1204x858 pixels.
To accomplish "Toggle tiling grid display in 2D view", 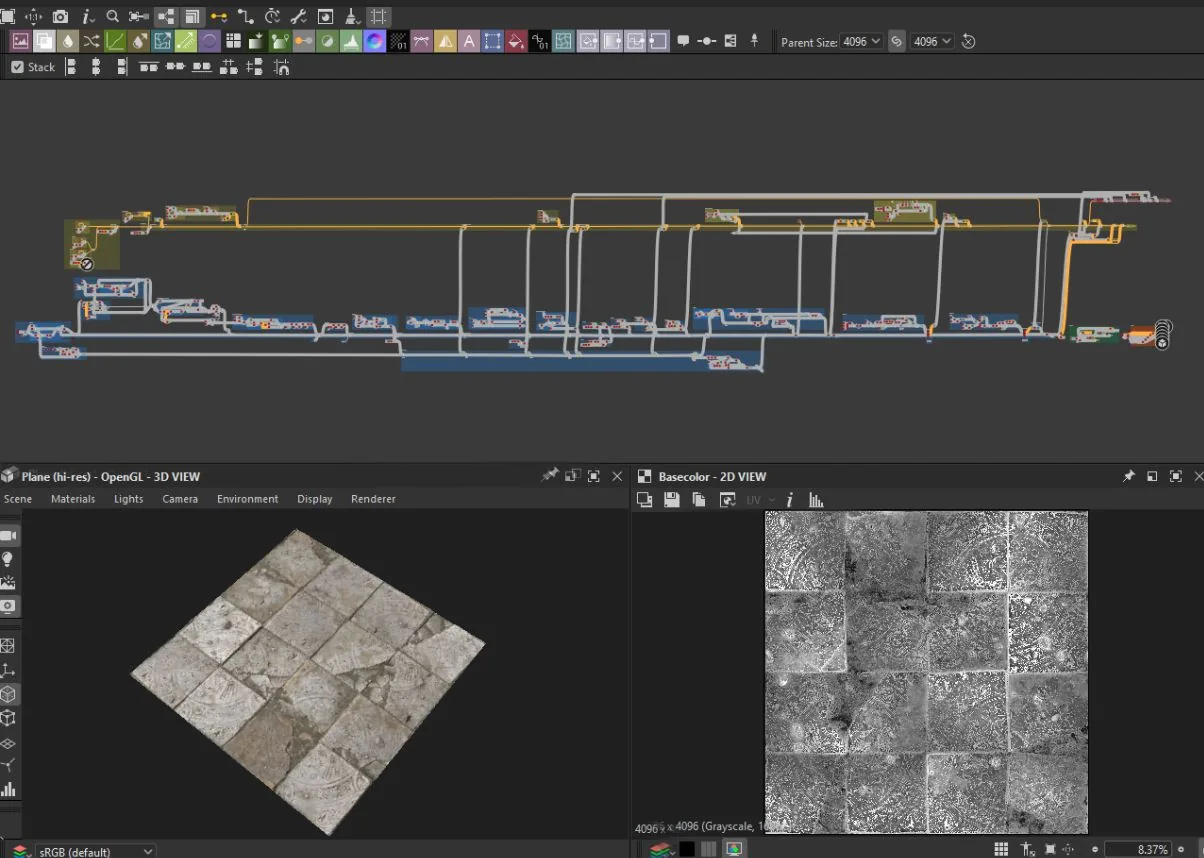I will coord(1001,849).
